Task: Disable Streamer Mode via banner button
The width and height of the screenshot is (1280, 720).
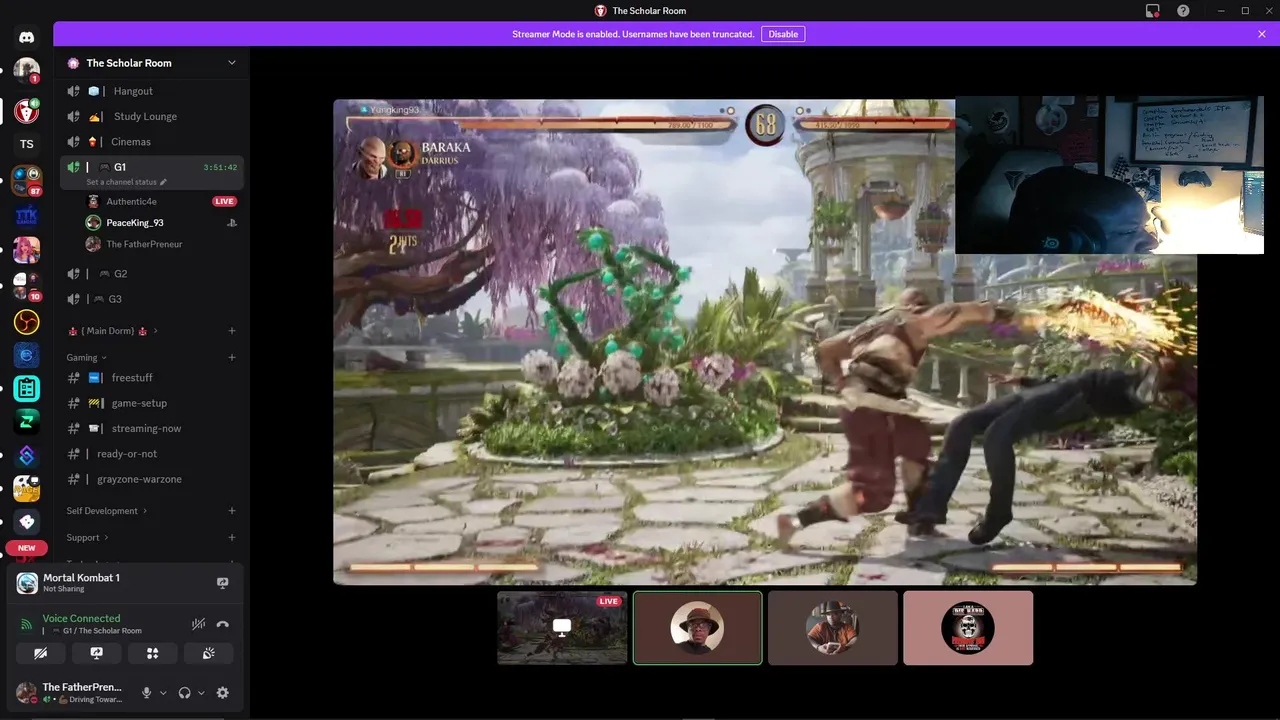Action: pyautogui.click(x=783, y=34)
